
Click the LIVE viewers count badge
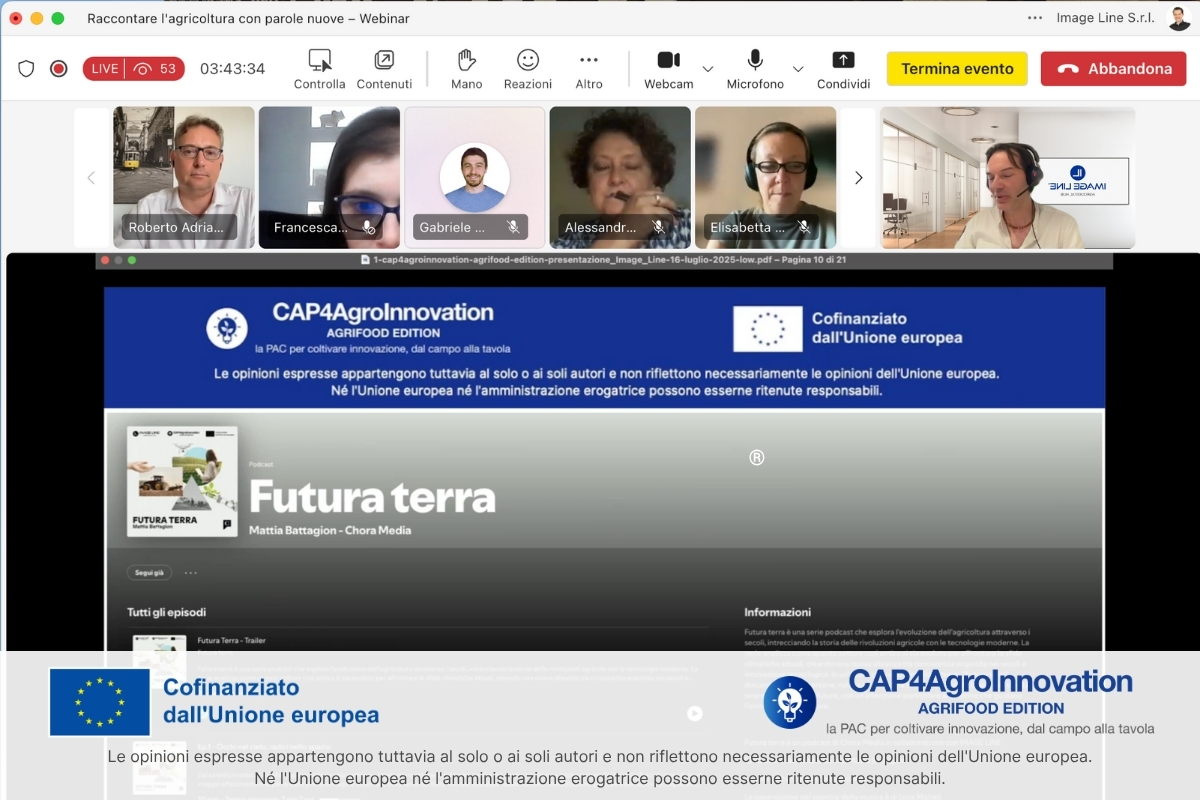[134, 69]
